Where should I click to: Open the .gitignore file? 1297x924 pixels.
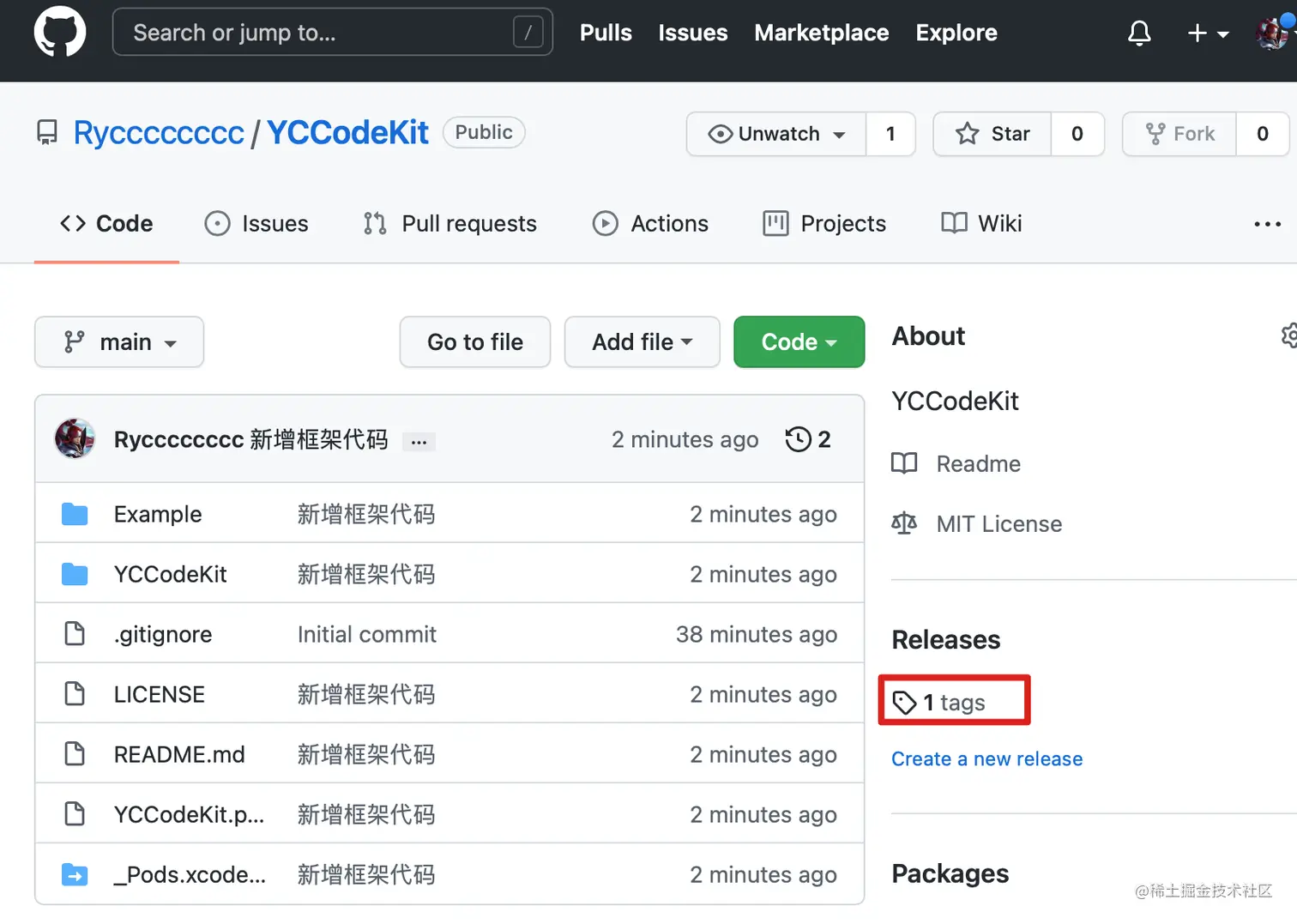[163, 634]
